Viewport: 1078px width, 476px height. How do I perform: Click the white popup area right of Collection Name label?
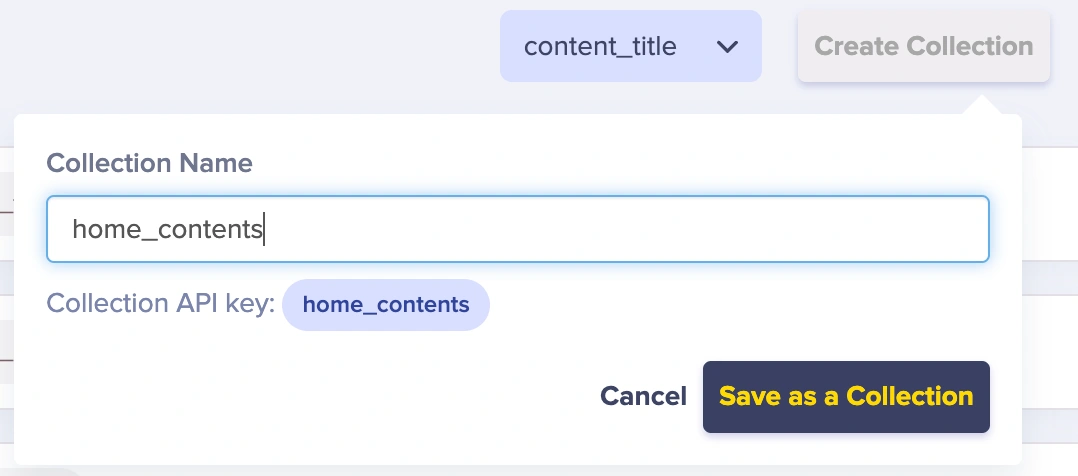tap(600, 163)
